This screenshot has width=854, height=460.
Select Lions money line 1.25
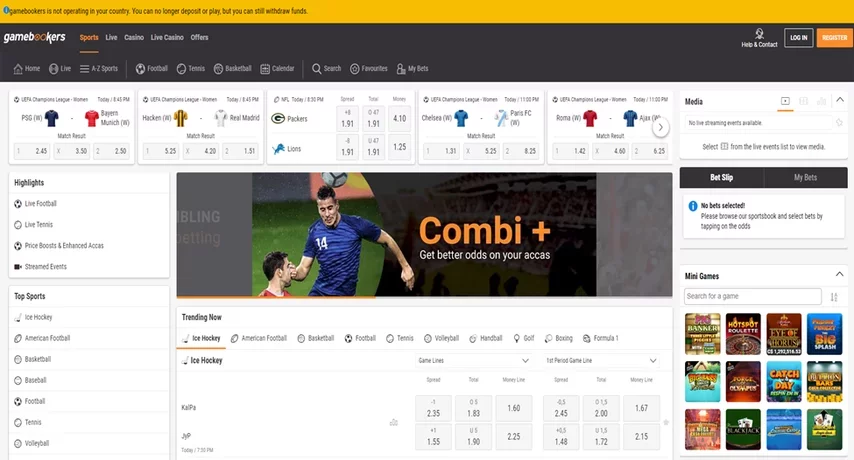(x=399, y=146)
